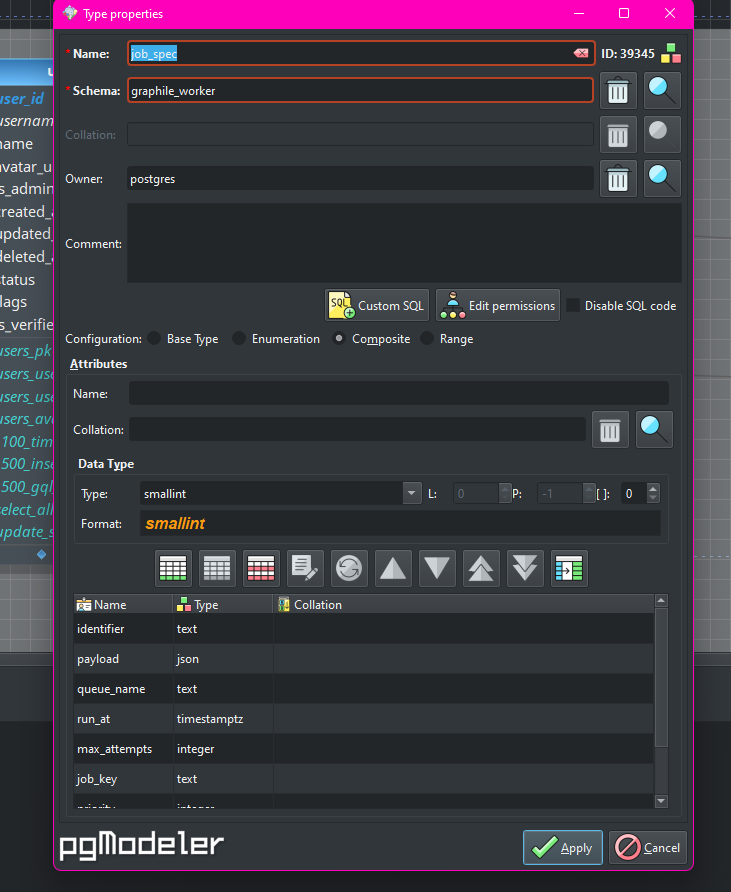The height and width of the screenshot is (892, 731).
Task: Move the selected attribute to the bottom
Action: pos(524,568)
